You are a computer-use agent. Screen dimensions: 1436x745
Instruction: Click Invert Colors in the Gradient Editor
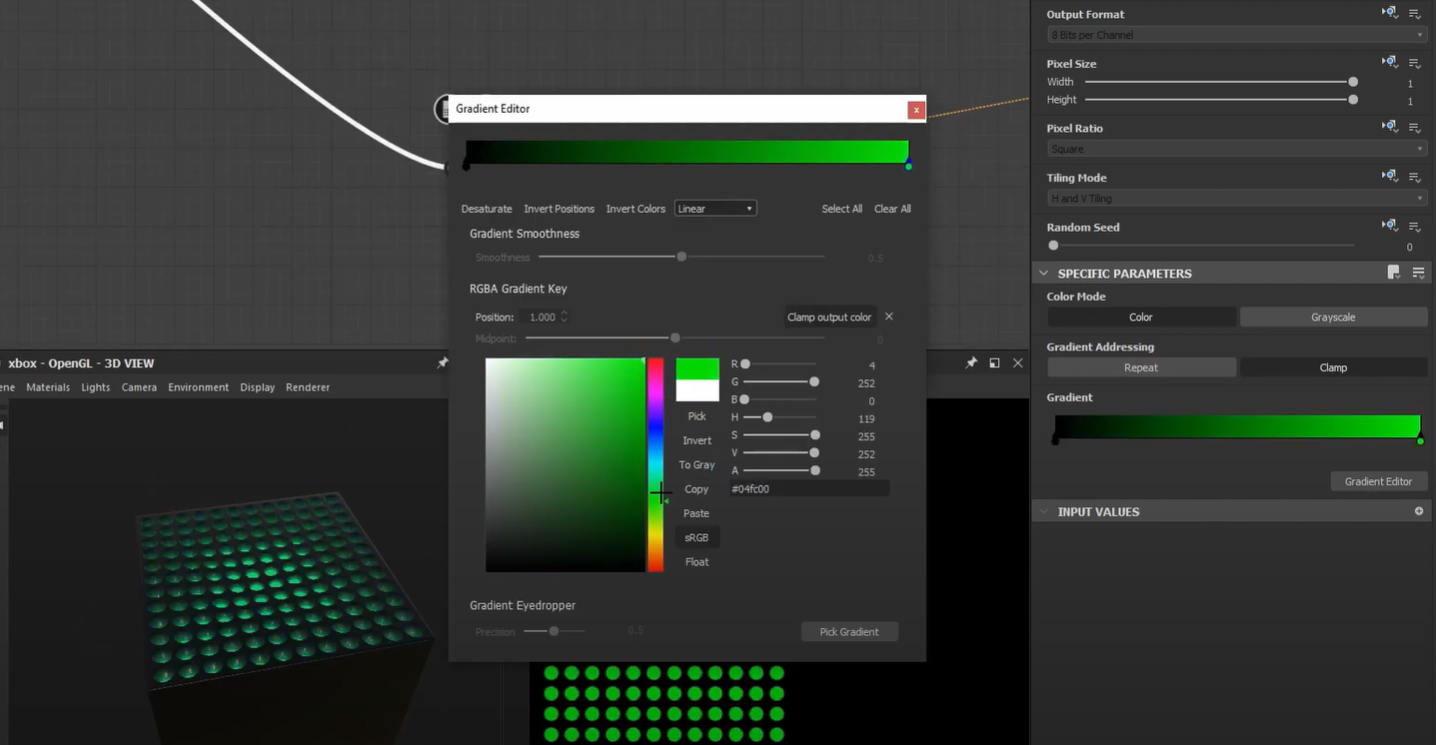click(635, 208)
